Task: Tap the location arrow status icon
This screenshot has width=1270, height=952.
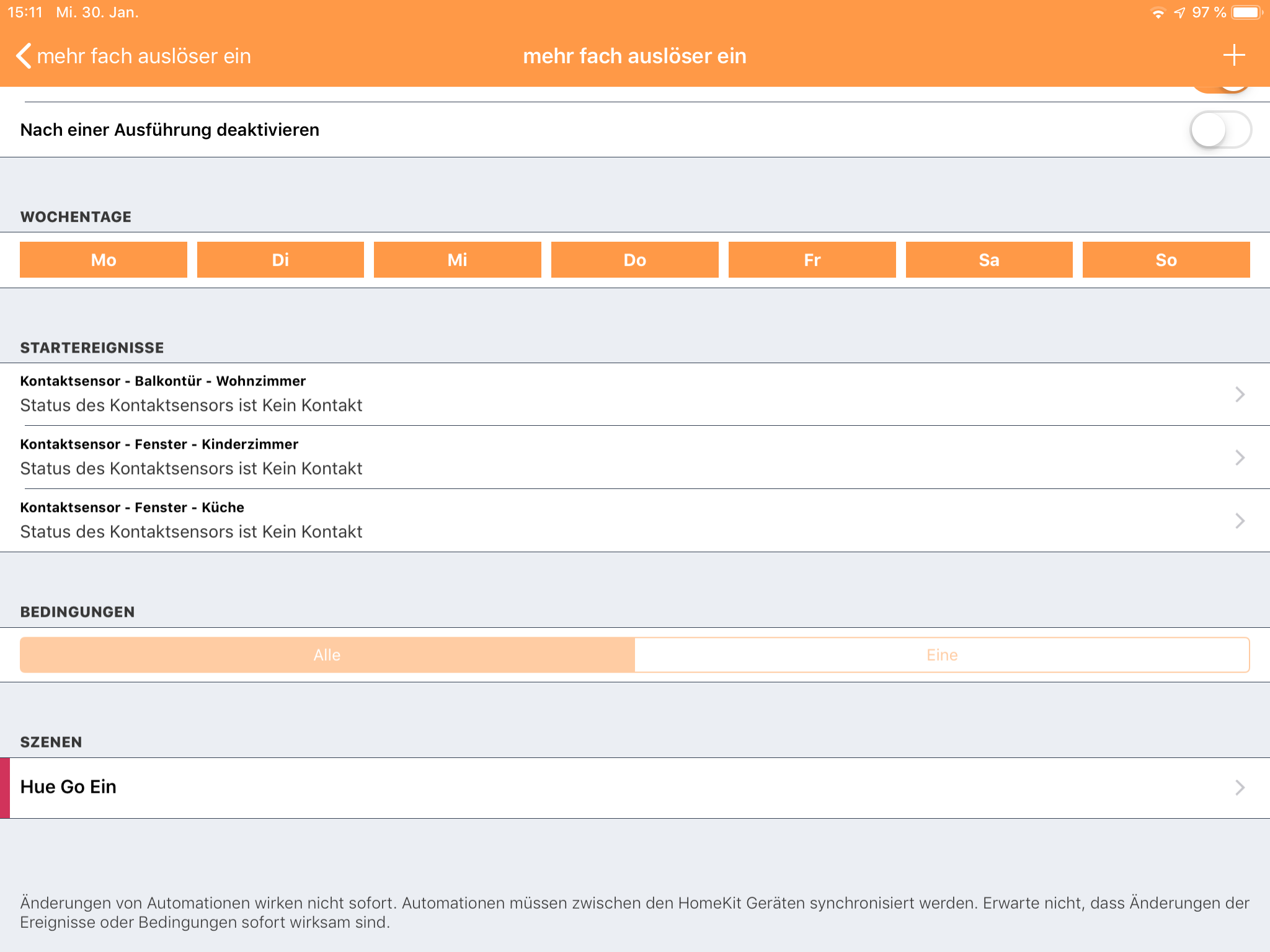Action: 1179,13
